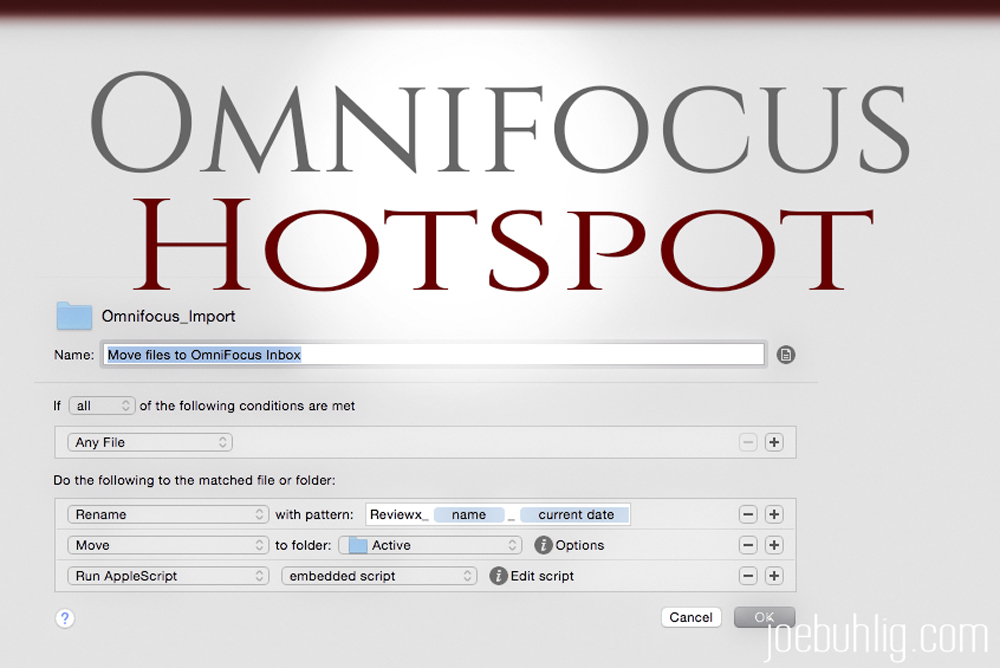This screenshot has height=668, width=1000.
Task: Click the info icon next to Options
Action: (543, 545)
